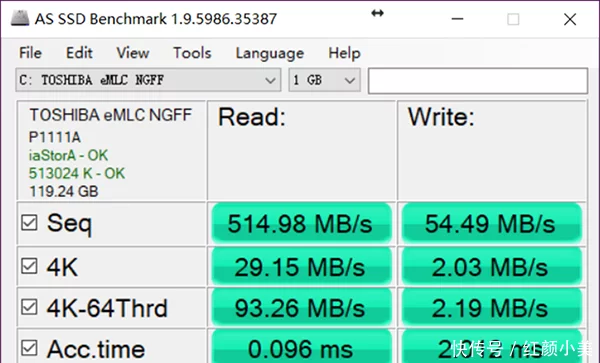Screen dimensions: 600x363
Task: Click the TOSHIBA eMLC NGFF drive name text
Action: point(111,115)
